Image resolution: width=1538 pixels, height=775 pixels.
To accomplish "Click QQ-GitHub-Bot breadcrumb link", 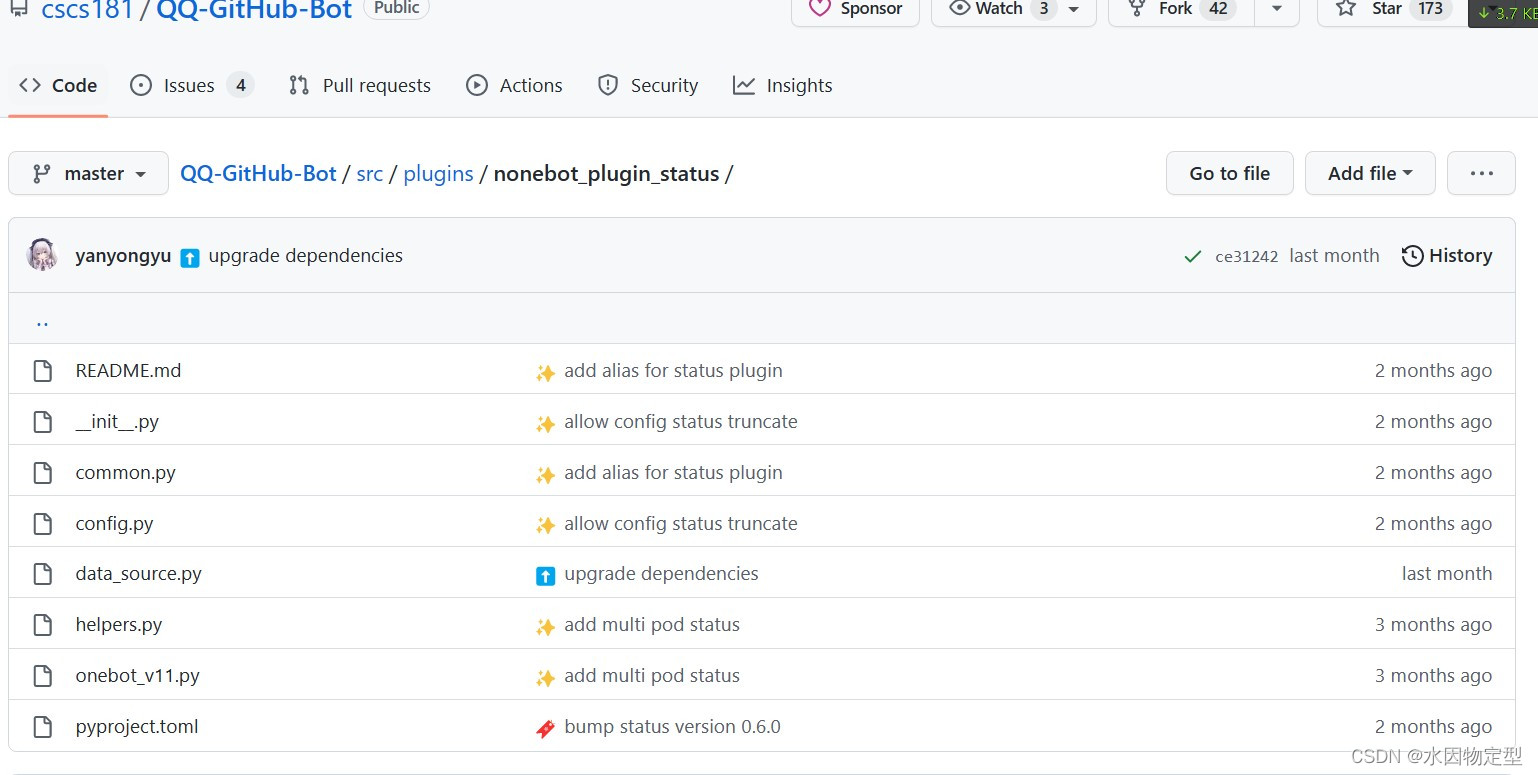I will (x=258, y=174).
